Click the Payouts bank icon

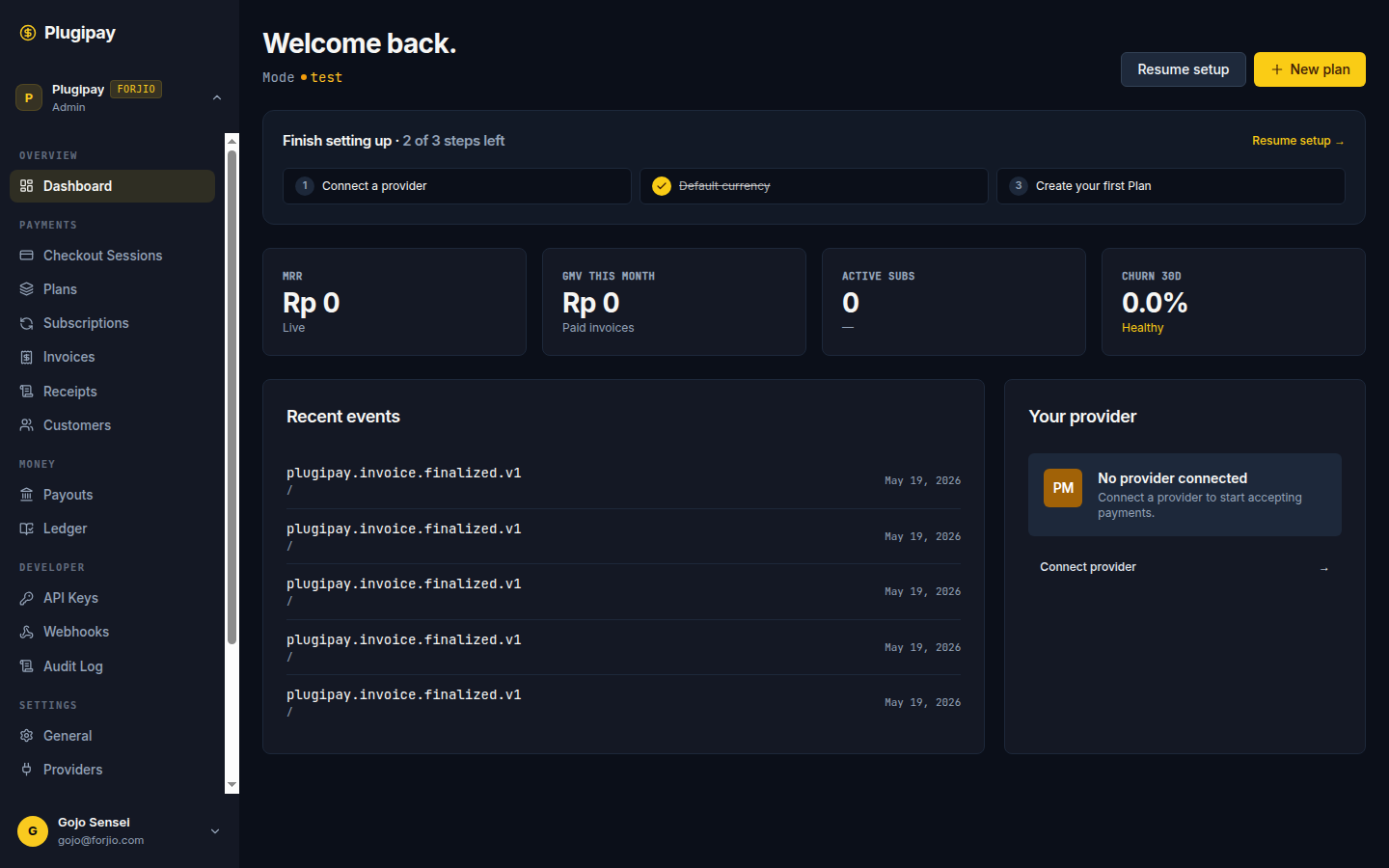tap(26, 495)
